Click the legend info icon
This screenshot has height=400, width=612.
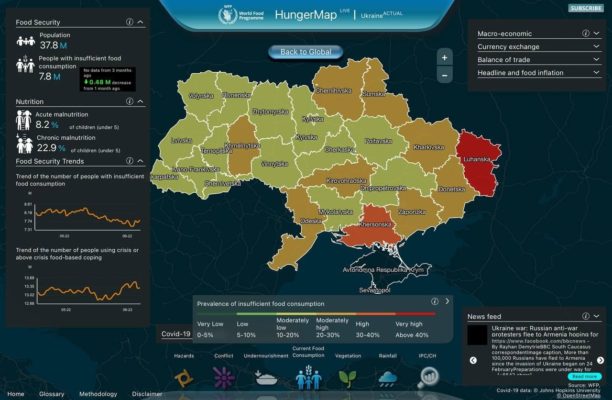pos(434,301)
